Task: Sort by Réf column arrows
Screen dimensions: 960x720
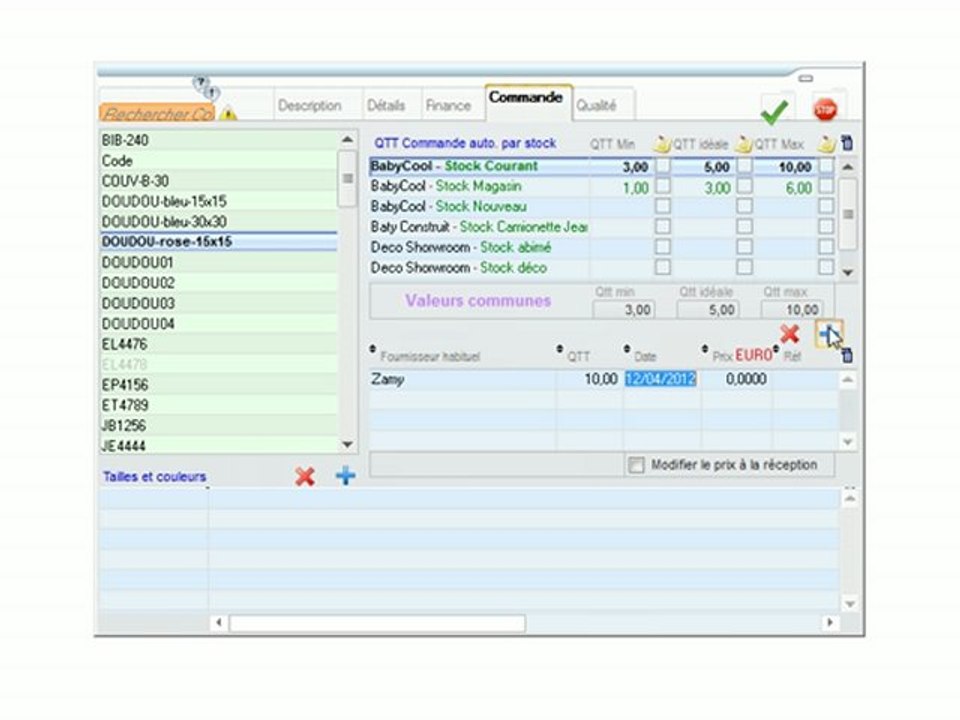Action: (776, 349)
